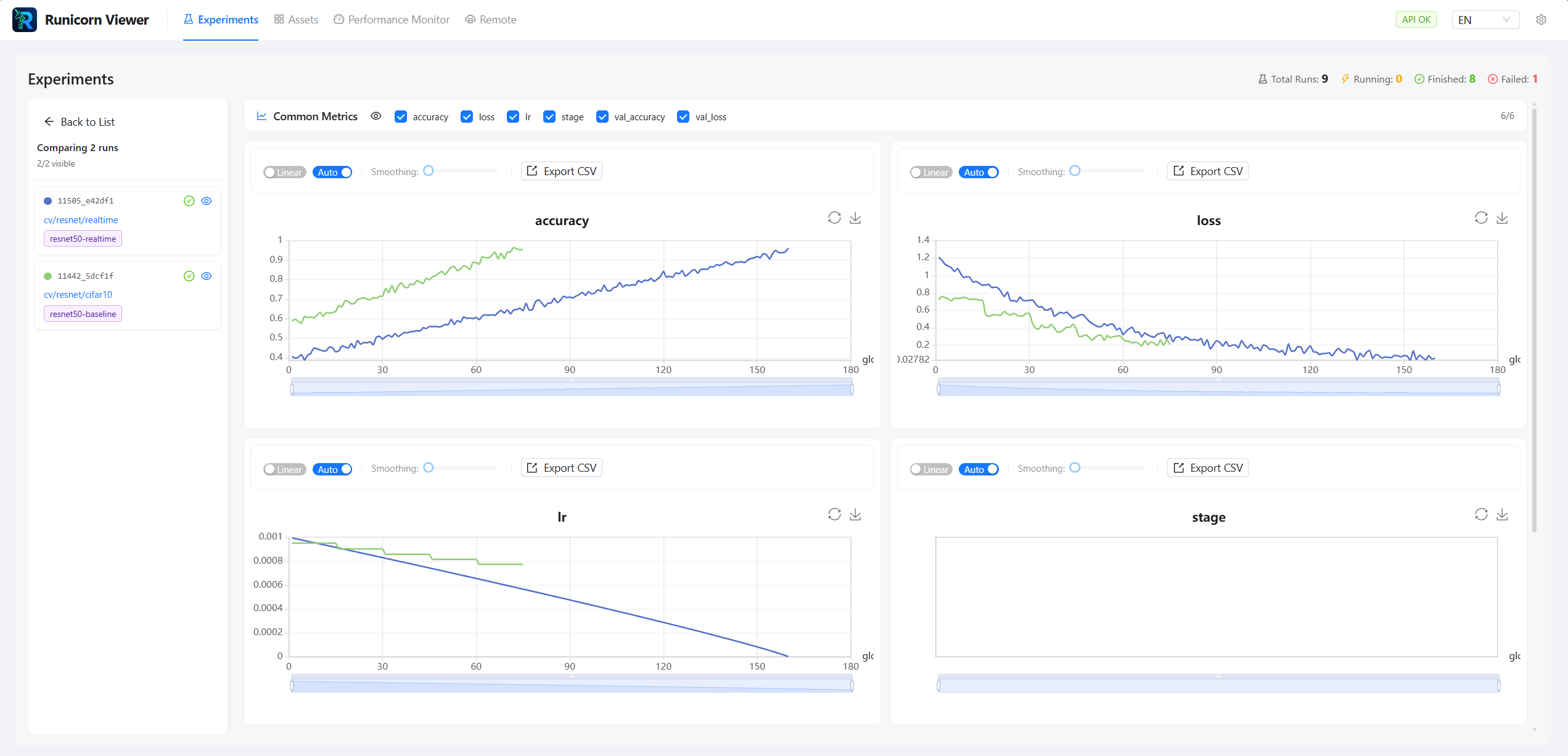Uncheck the val_accuracy metric
Screen dimensions: 1568x756
(602, 116)
